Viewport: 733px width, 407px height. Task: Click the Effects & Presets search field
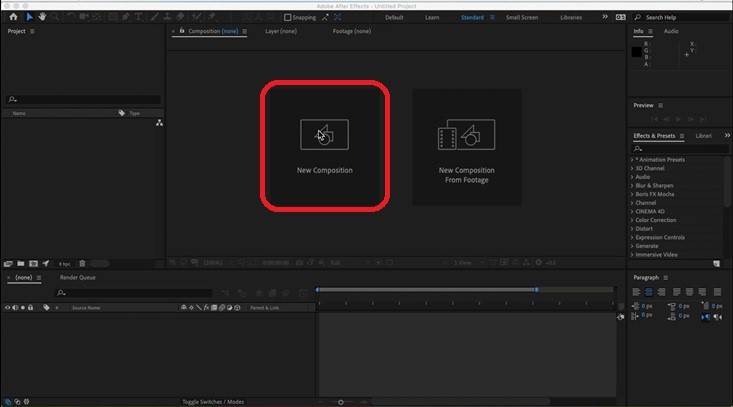pos(680,149)
